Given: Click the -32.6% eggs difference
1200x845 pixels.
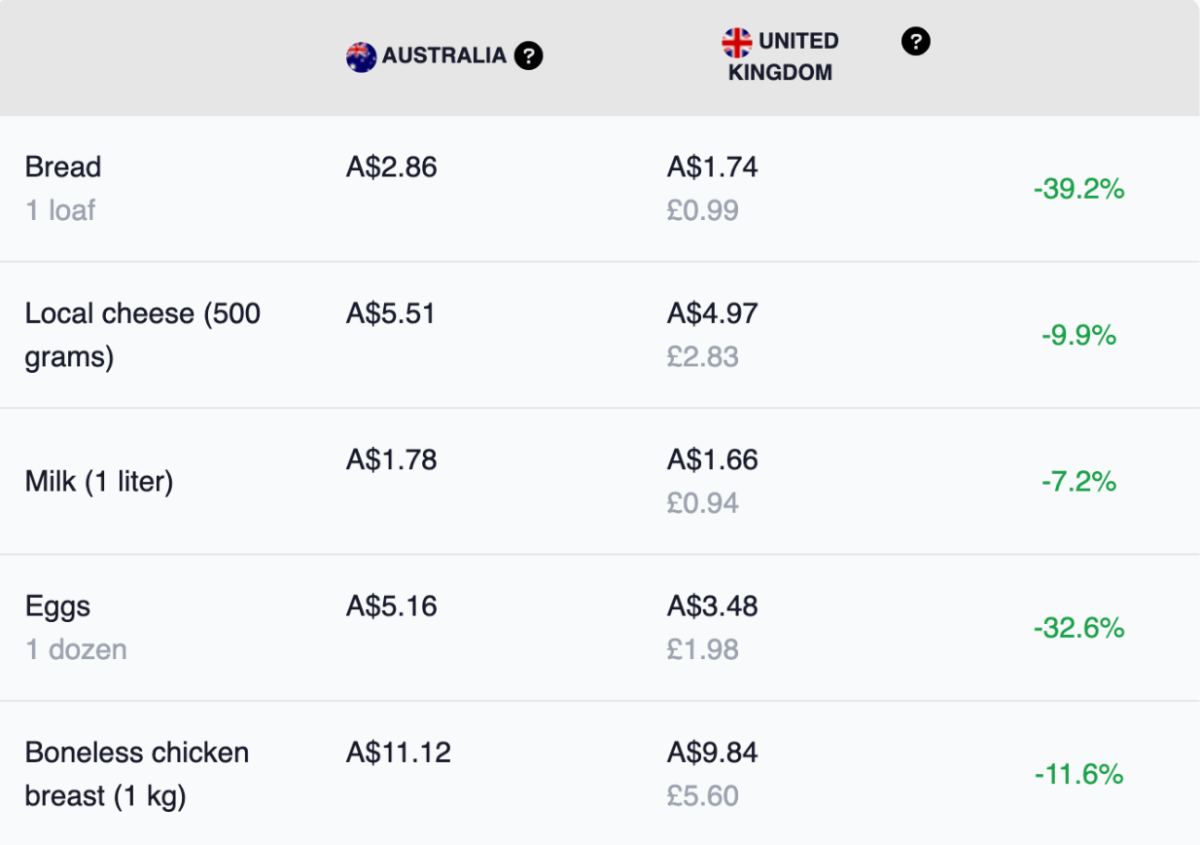Looking at the screenshot, I should pos(1079,628).
